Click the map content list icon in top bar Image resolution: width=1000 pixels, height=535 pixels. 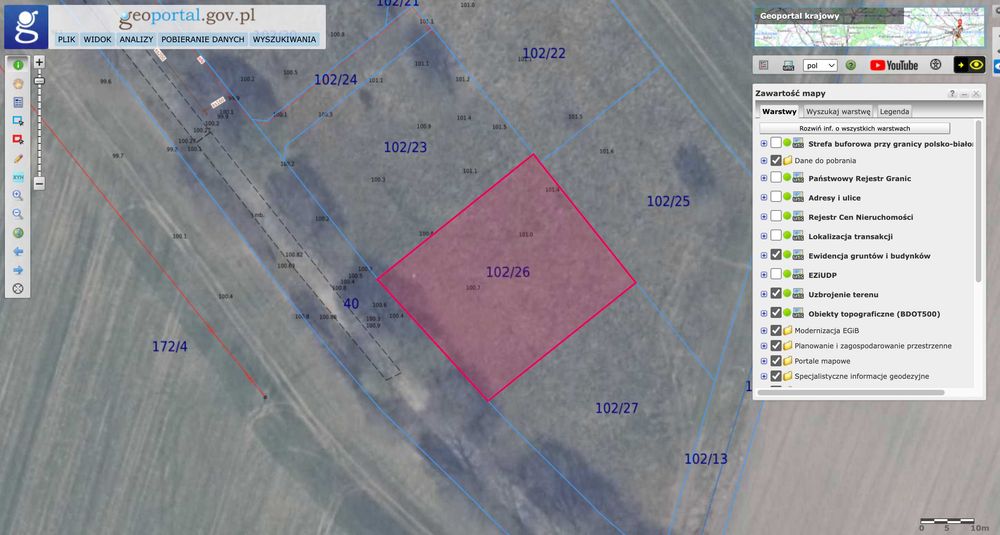pyautogui.click(x=764, y=65)
